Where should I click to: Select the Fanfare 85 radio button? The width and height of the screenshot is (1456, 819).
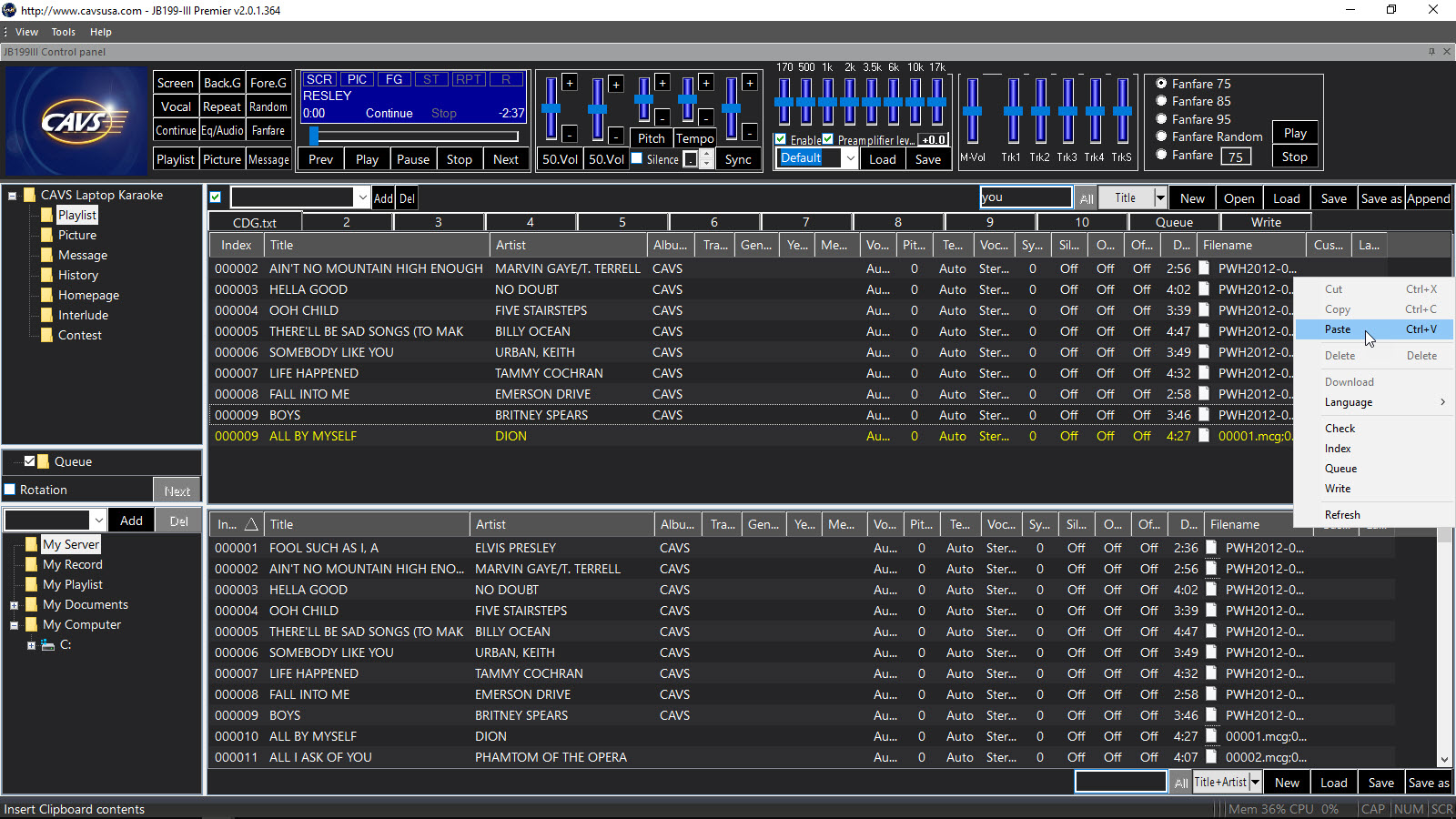[1161, 101]
